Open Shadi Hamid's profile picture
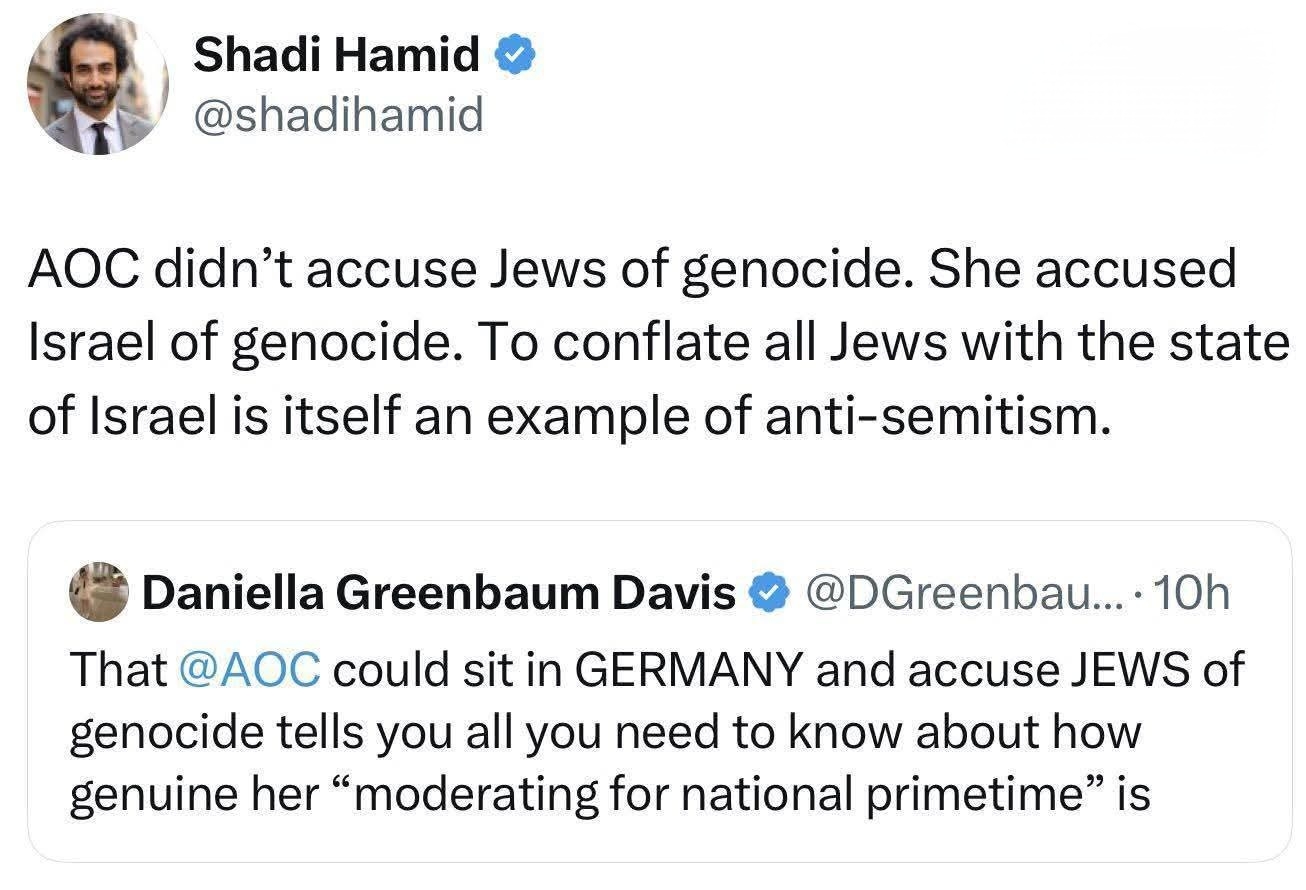This screenshot has width=1306, height=890. coord(97,86)
